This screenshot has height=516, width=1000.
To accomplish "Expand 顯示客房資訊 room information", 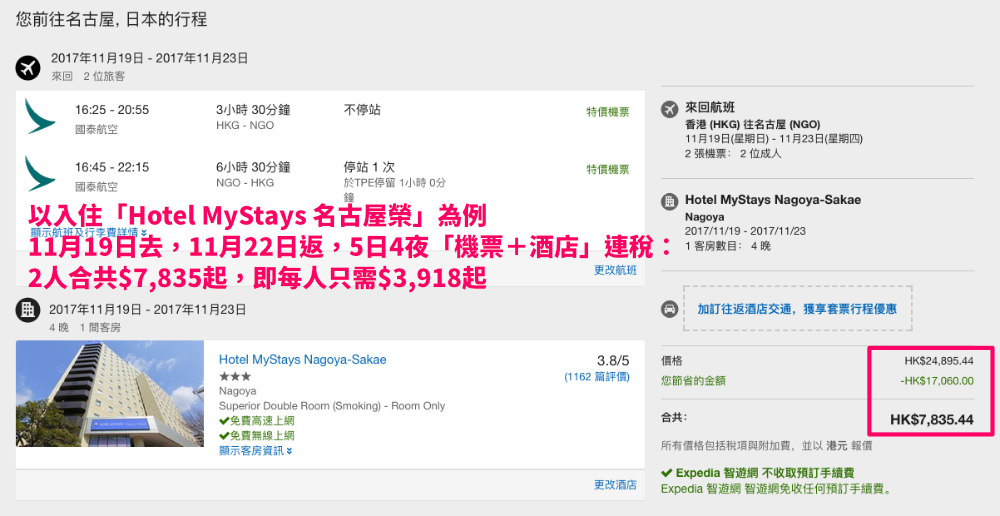I will (x=256, y=451).
